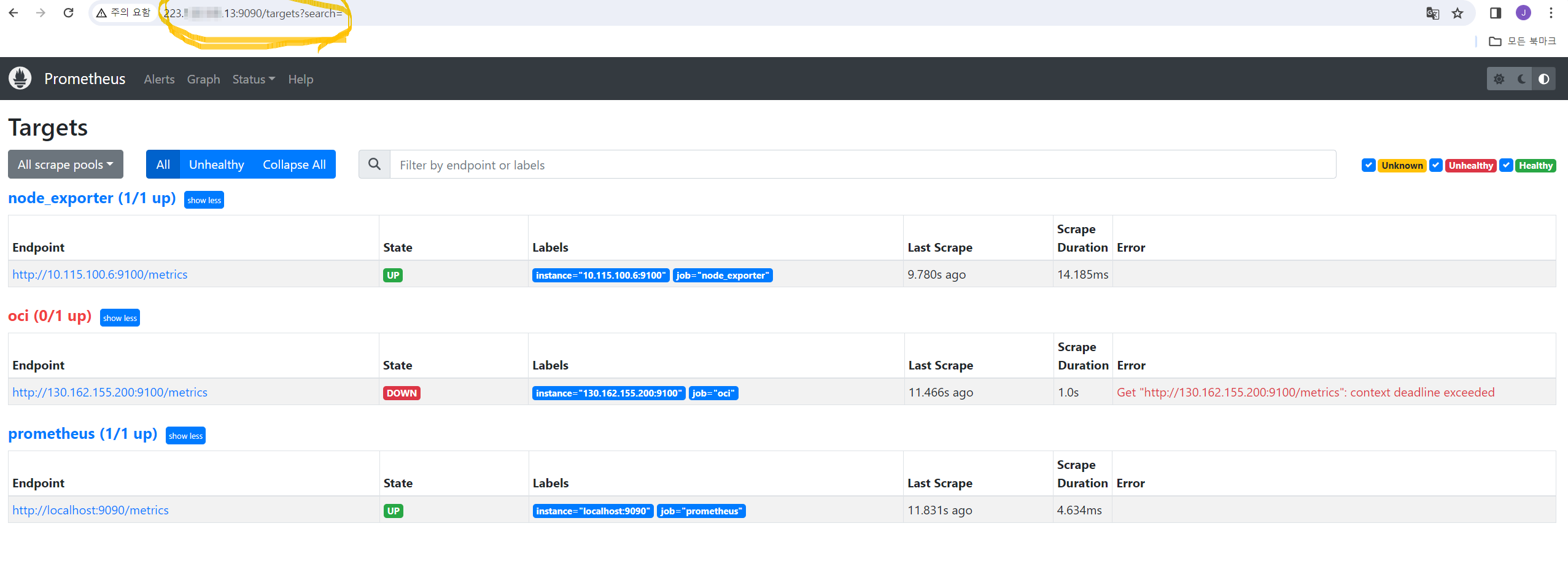Focus the Filter by endpoint or labels field
Screen dimensions: 1568x561
tap(863, 164)
